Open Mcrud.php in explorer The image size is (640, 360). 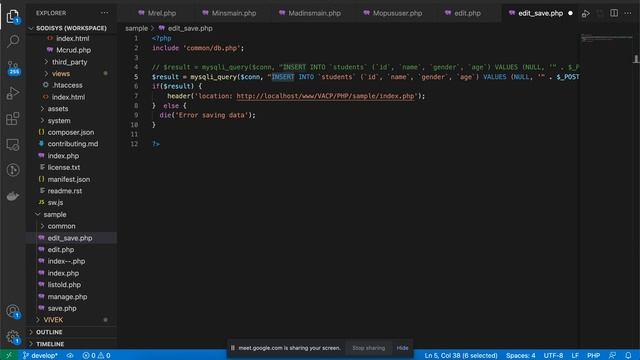pyautogui.click(x=73, y=50)
